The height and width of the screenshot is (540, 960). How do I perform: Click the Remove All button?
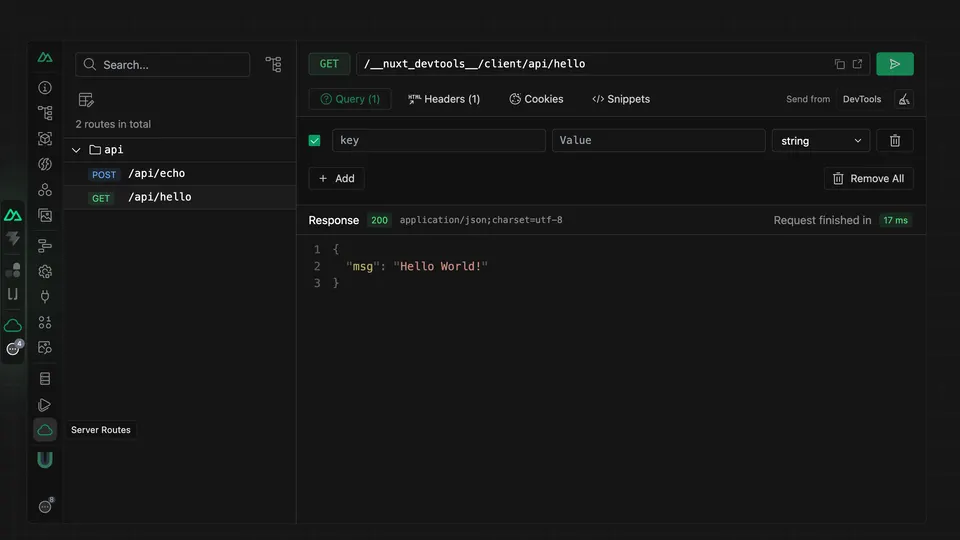[868, 179]
